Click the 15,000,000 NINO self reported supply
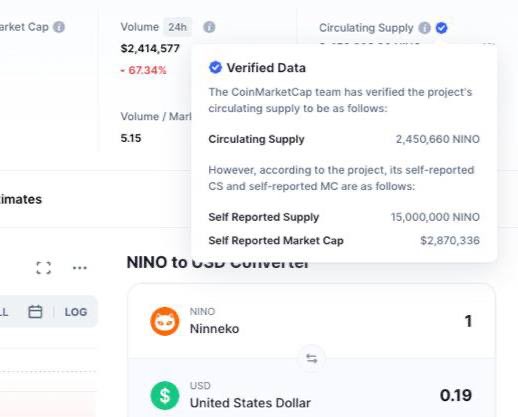 tap(435, 217)
